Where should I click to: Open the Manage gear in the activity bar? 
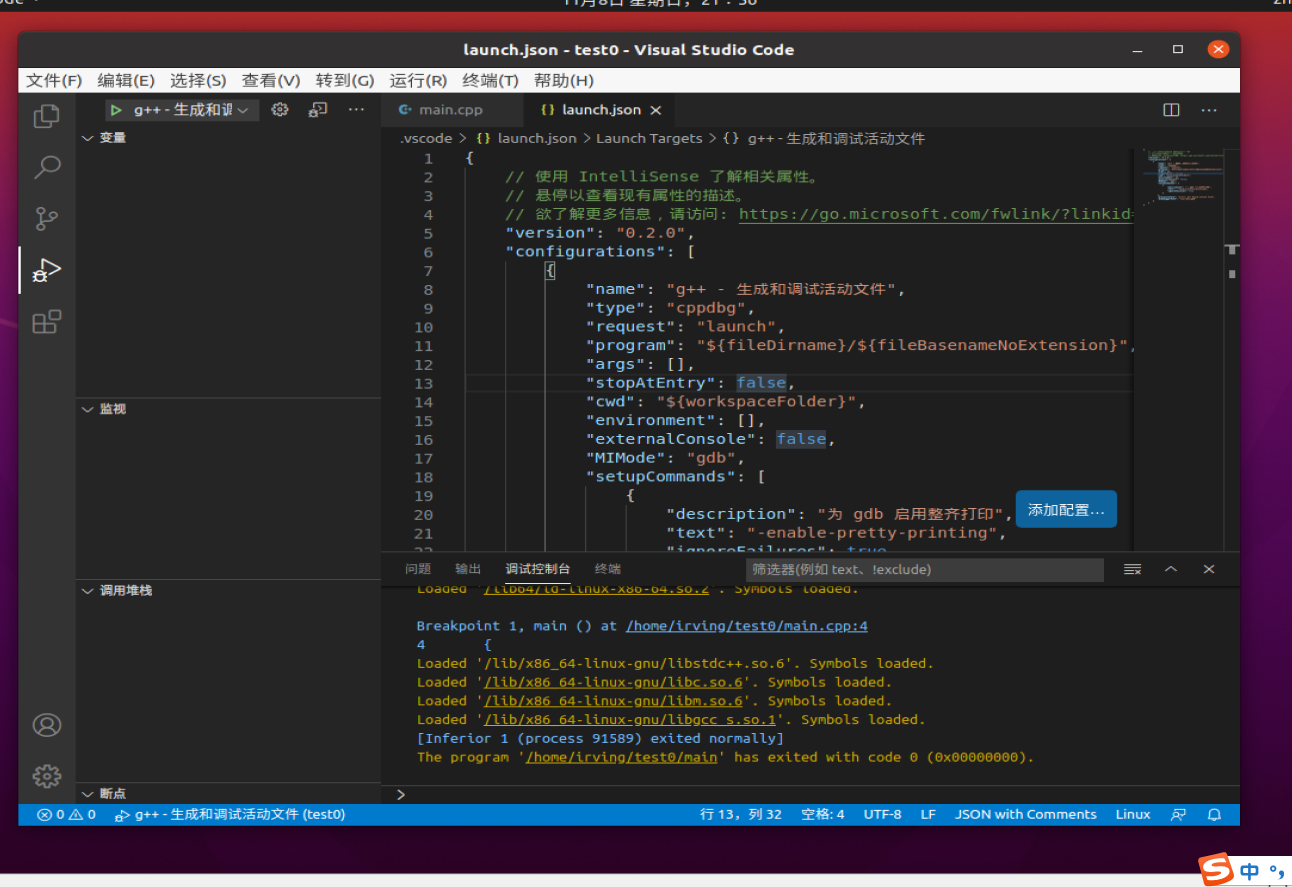(47, 776)
